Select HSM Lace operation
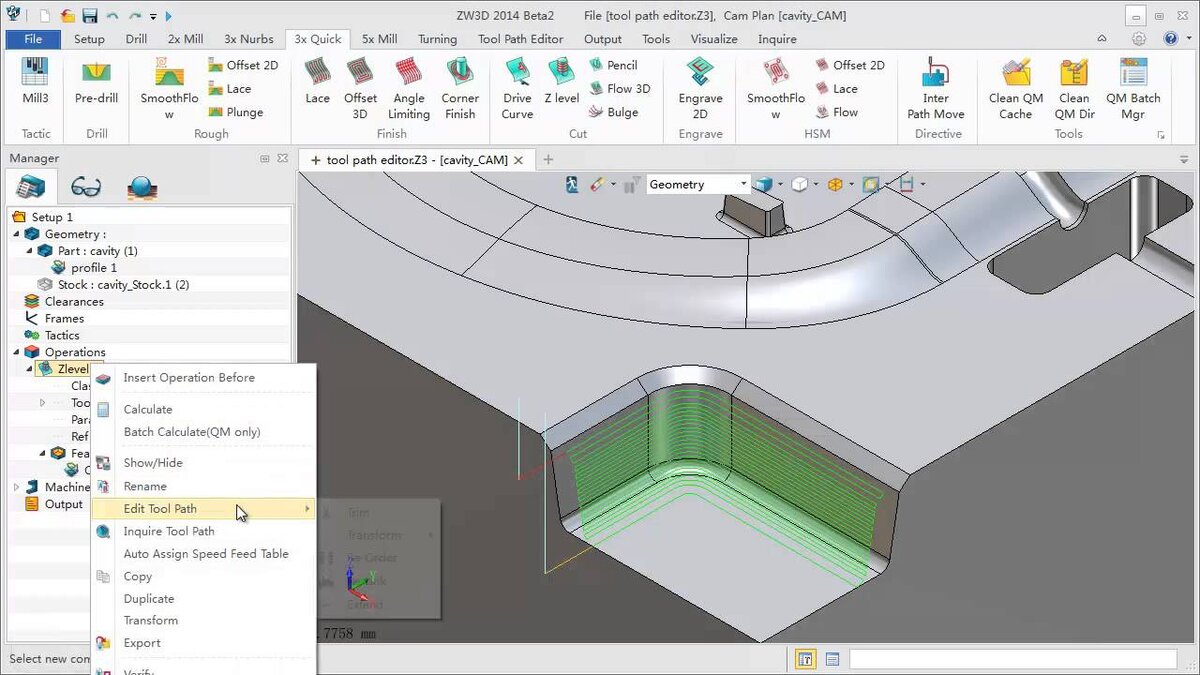 coord(835,89)
